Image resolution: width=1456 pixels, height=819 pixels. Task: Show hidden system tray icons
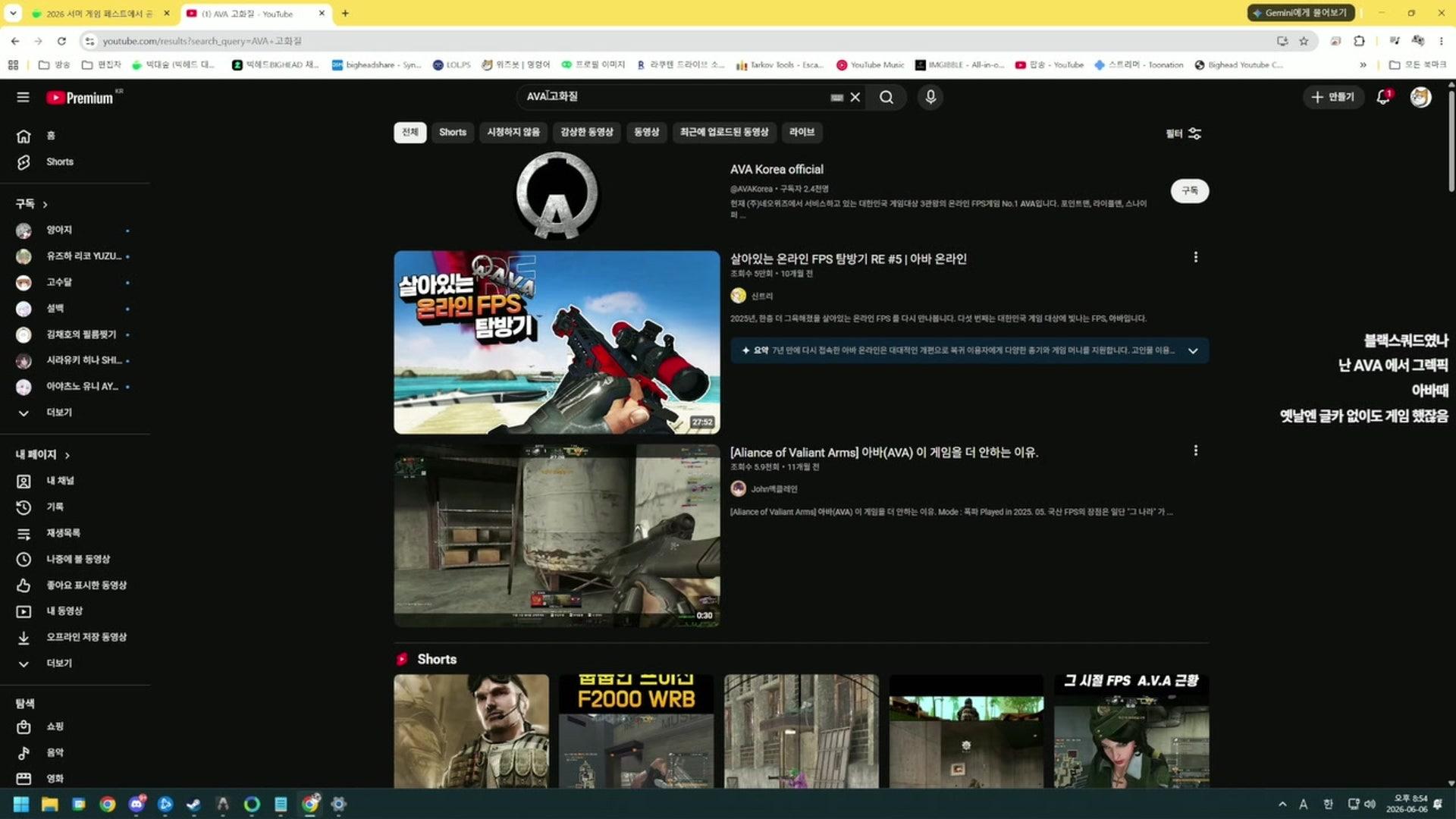tap(1282, 804)
